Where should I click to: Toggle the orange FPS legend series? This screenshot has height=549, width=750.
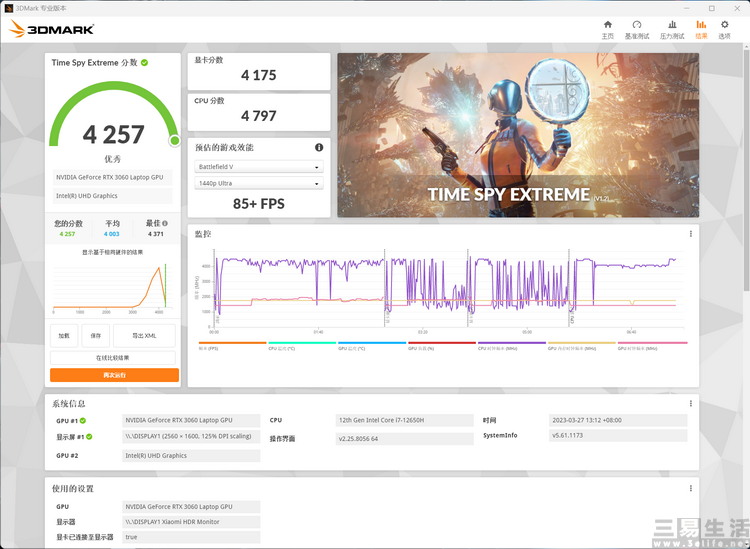[x=232, y=346]
